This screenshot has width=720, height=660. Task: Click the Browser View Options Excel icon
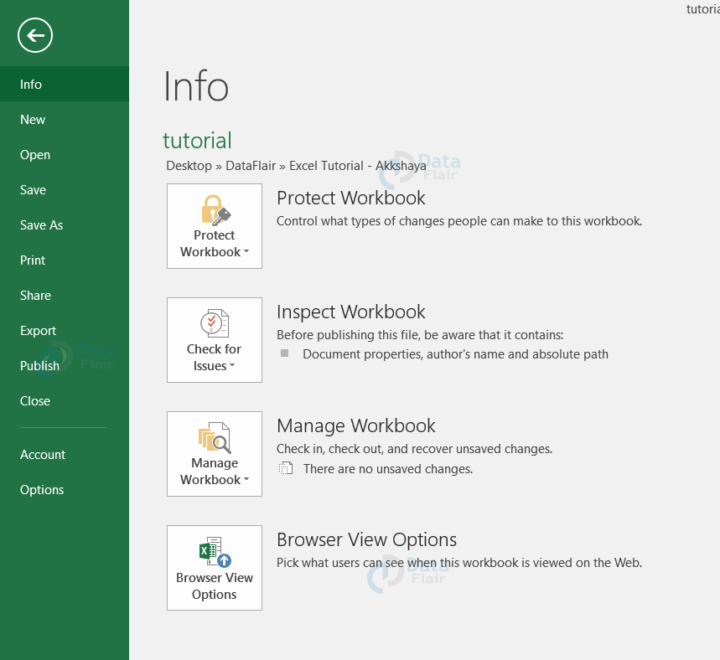tap(215, 552)
